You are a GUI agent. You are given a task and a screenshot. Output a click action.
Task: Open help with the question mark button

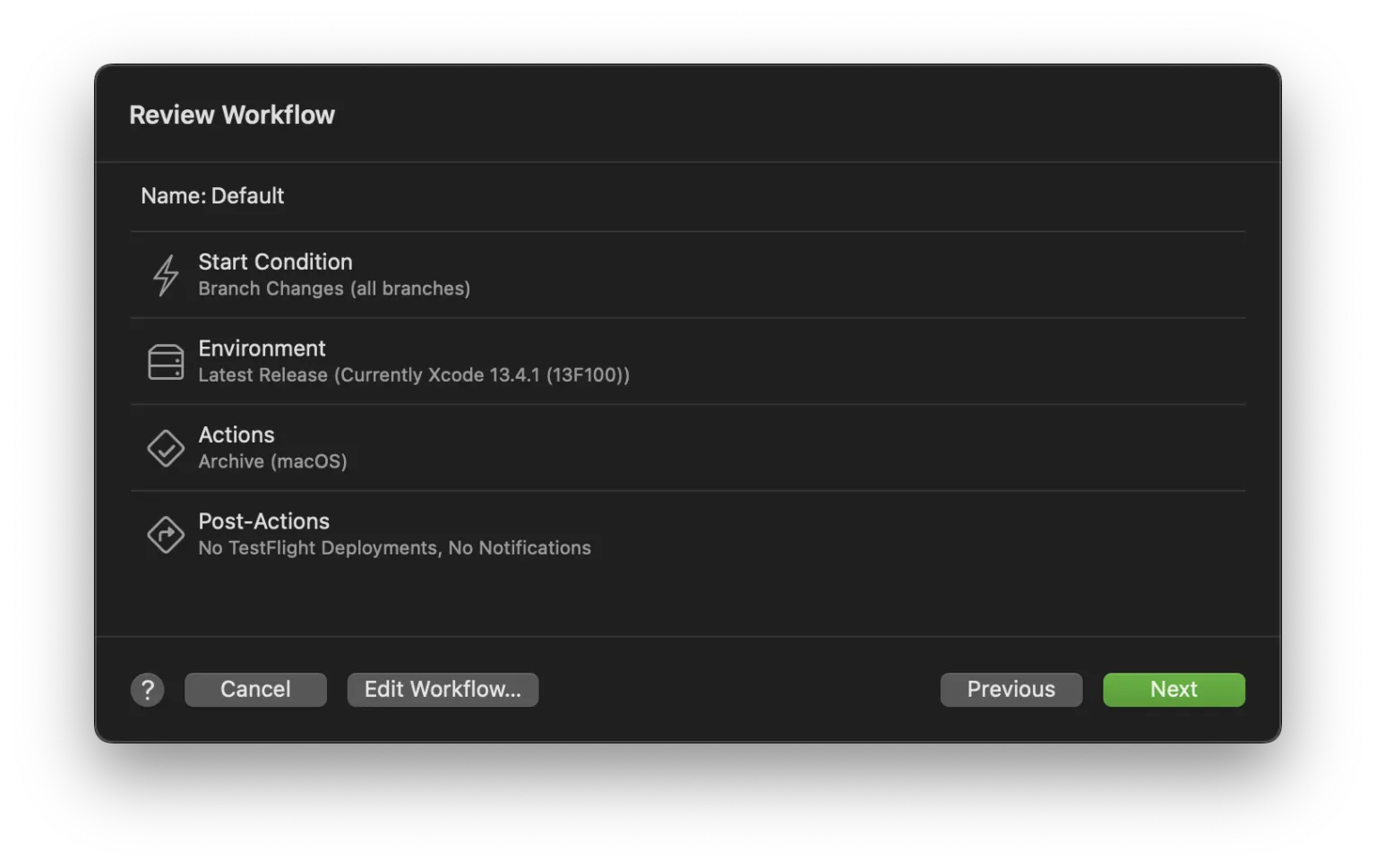pos(148,690)
